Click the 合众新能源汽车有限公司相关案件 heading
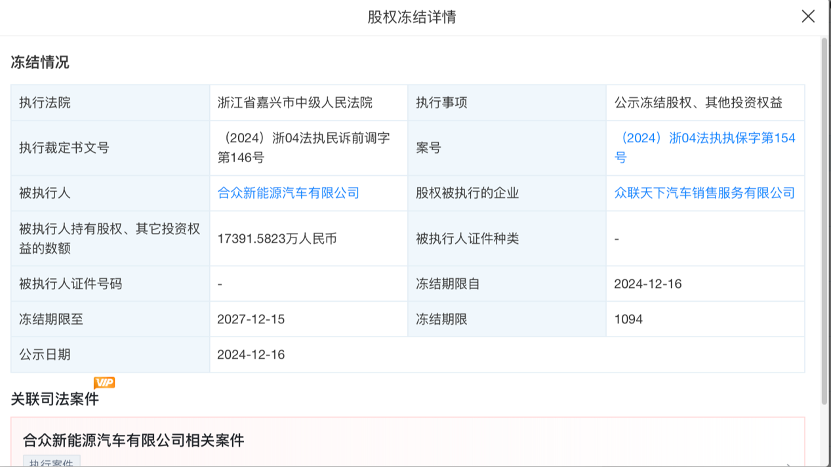The image size is (832, 468). (x=134, y=440)
